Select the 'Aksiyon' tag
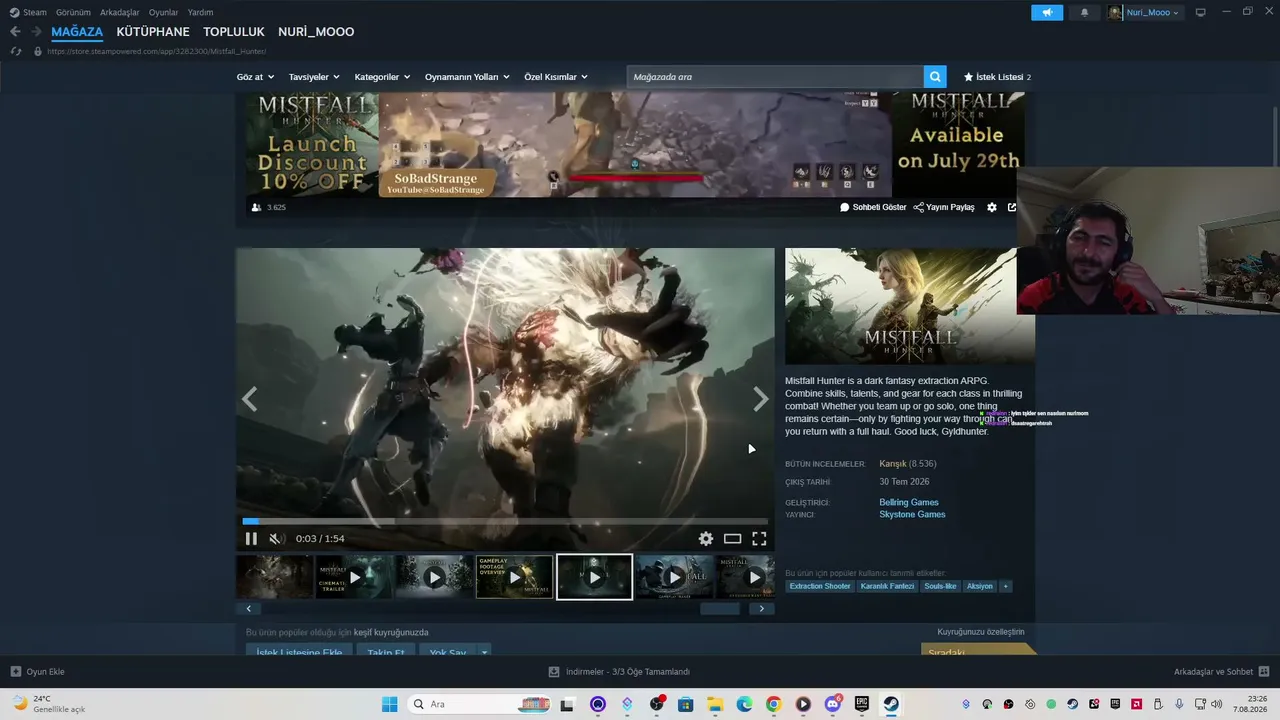1280x720 pixels. pos(980,586)
